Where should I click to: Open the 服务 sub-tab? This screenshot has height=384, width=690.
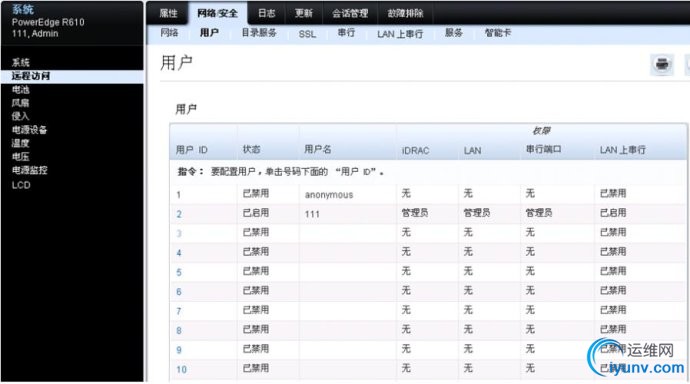click(x=454, y=33)
